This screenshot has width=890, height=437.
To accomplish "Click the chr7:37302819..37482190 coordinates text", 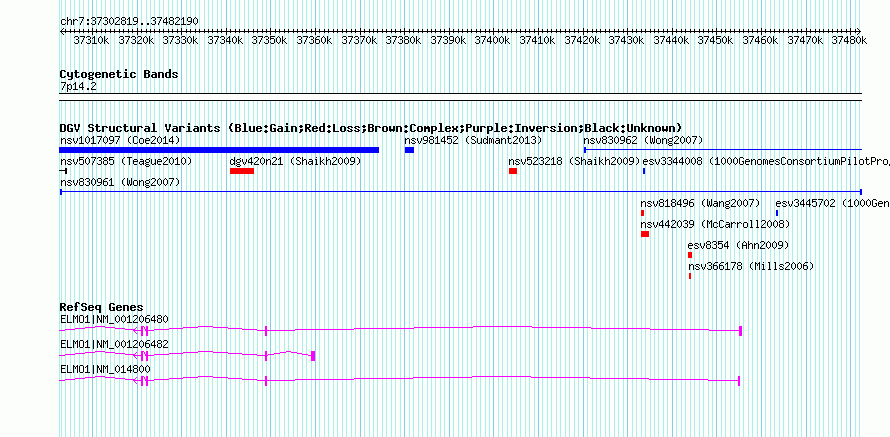I will (129, 22).
